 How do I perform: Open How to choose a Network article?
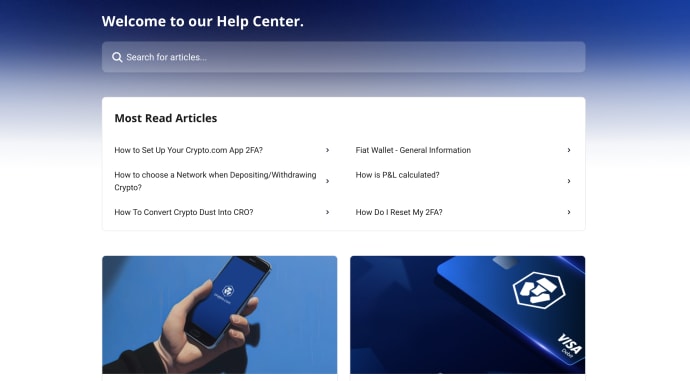point(215,181)
